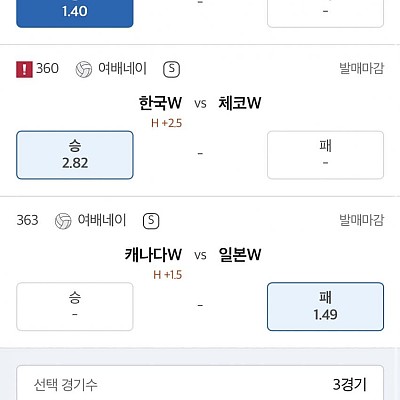
Task: Deselect the blue 1.40 odds button
Action: [75, 13]
